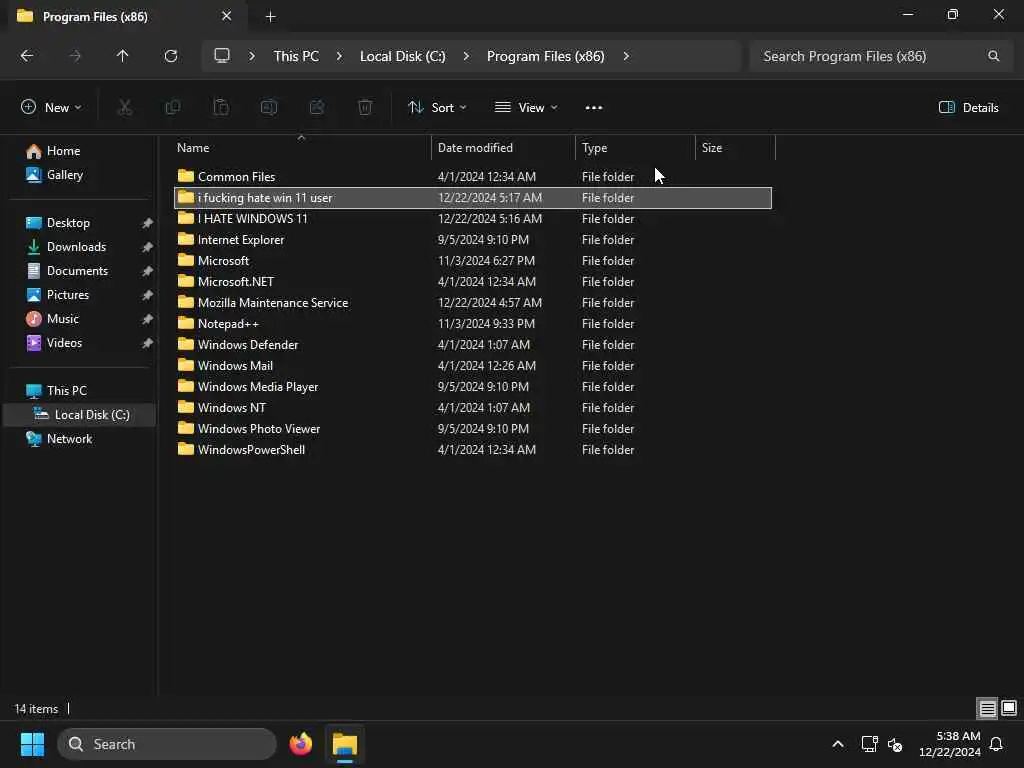Open the clock and date flyout
The height and width of the screenshot is (768, 1024).
950,744
